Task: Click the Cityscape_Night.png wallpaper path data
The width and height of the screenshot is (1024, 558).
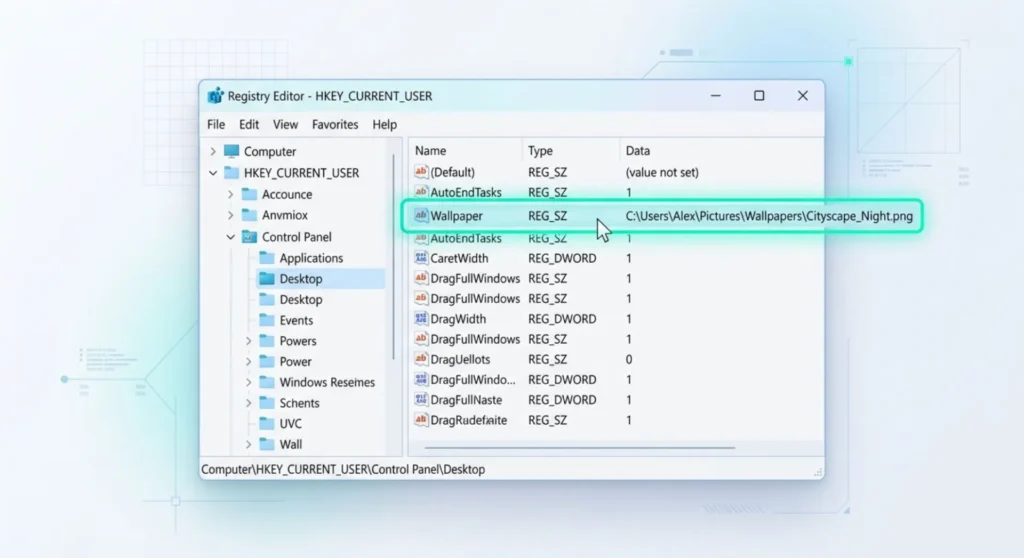Action: [x=769, y=216]
